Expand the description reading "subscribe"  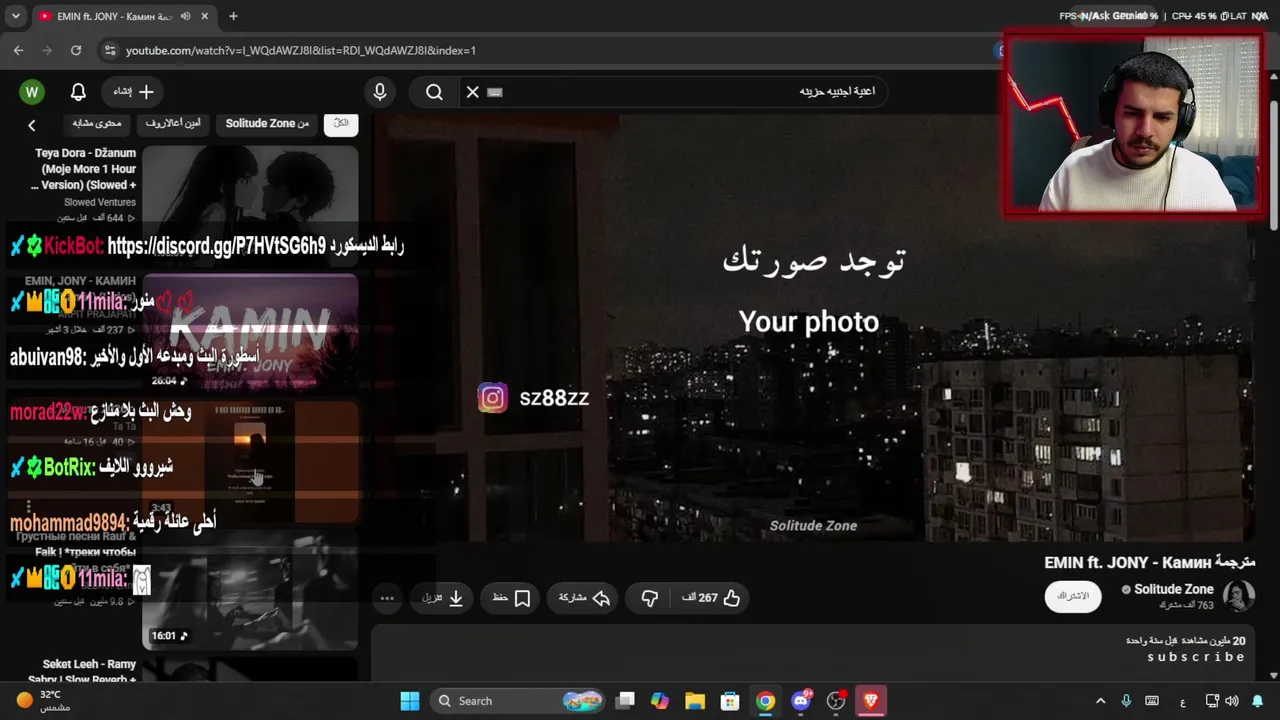1196,657
